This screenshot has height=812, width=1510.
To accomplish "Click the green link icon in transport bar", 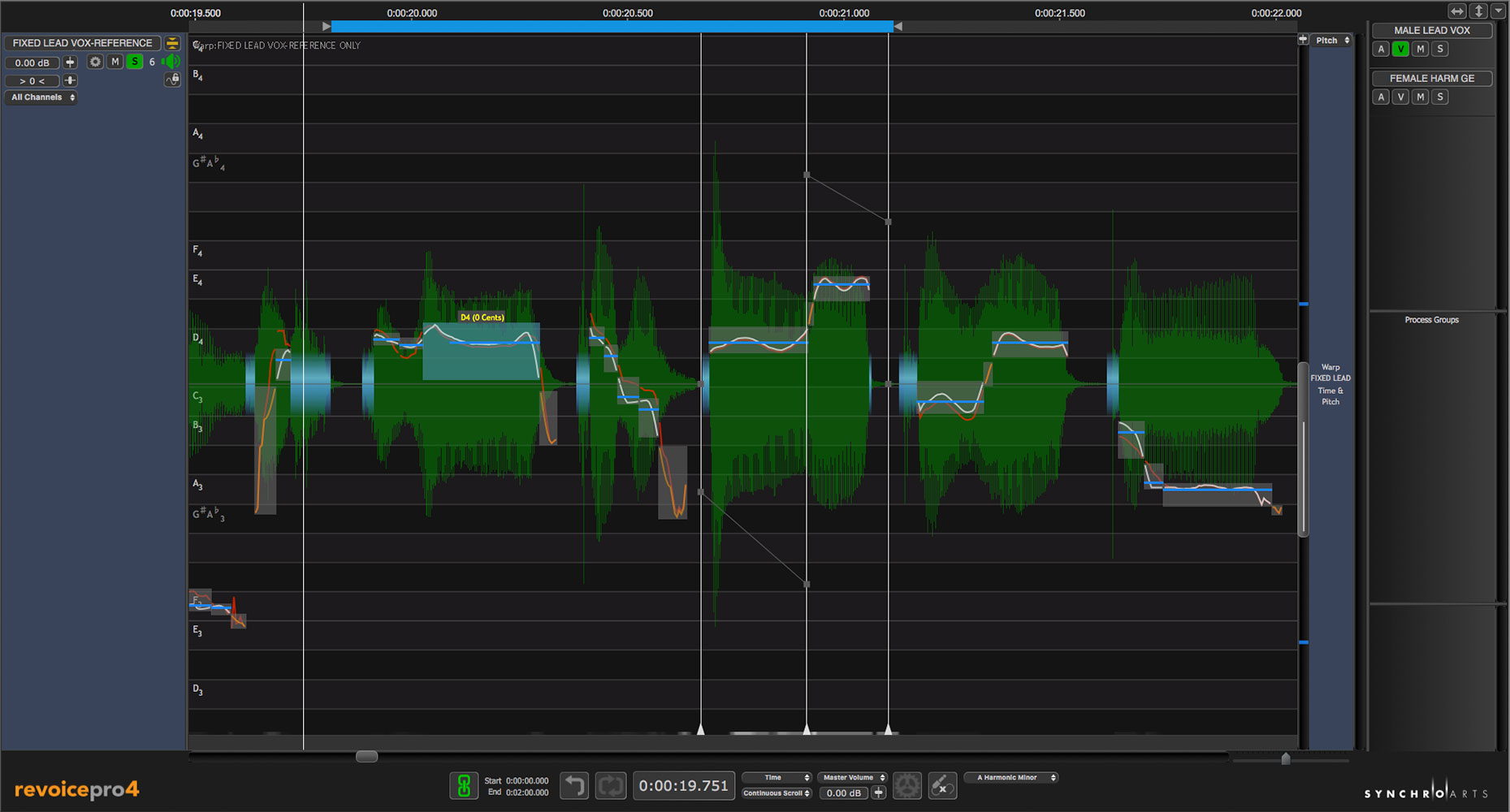I will point(464,785).
